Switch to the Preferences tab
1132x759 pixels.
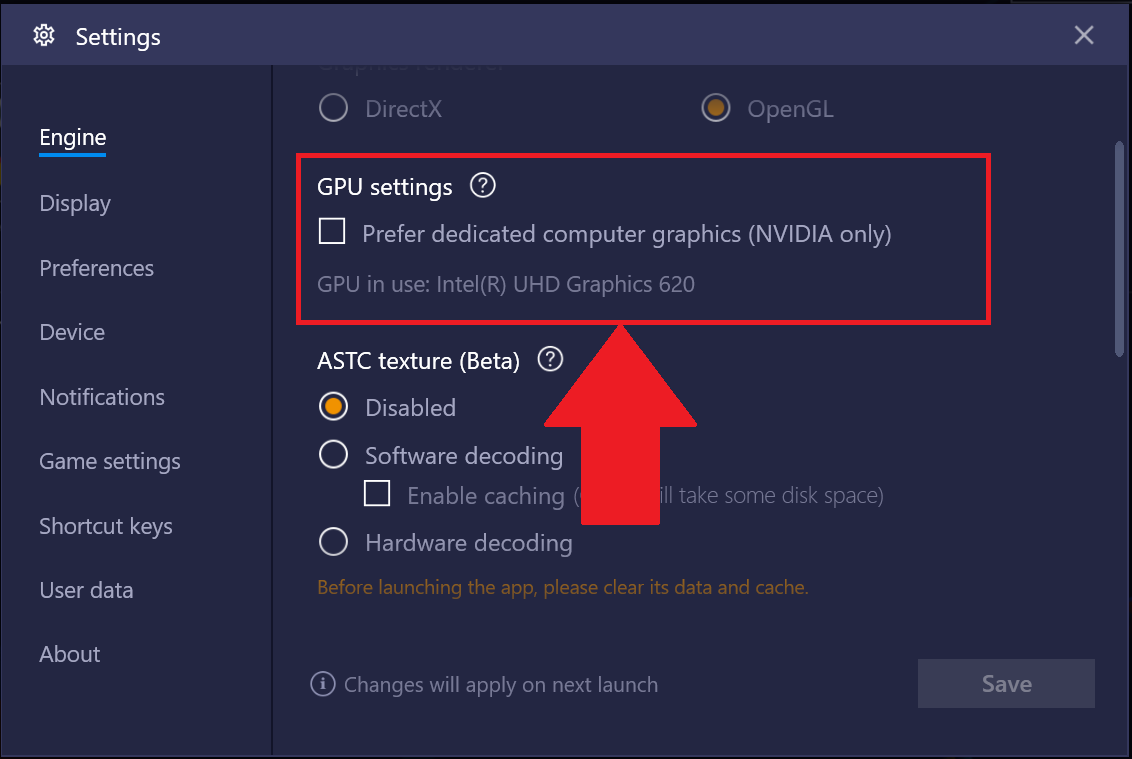click(x=97, y=268)
